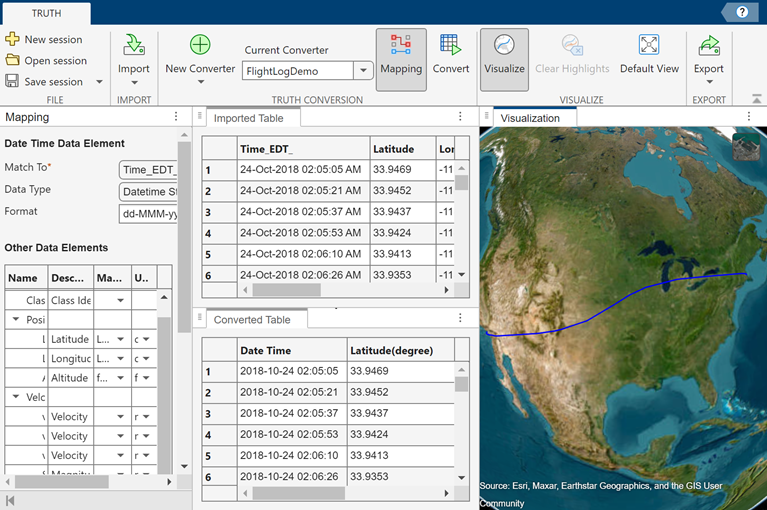The image size is (767, 510).
Task: Open the Current Converter dropdown
Action: coord(363,70)
